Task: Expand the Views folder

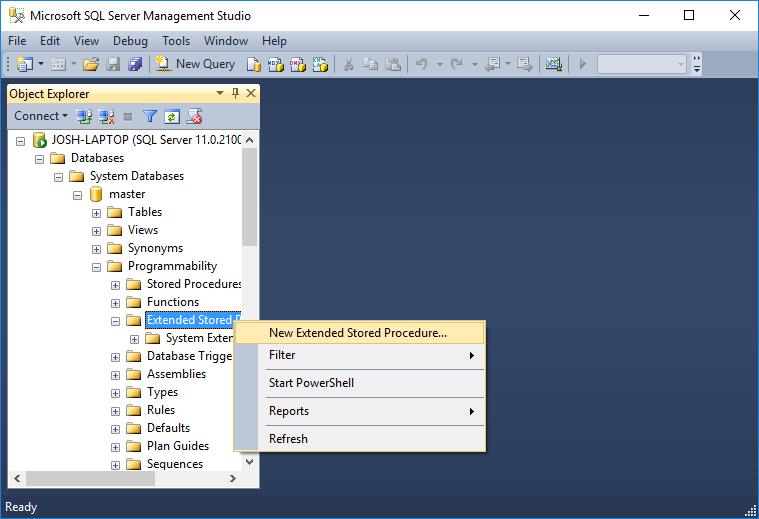Action: click(96, 231)
